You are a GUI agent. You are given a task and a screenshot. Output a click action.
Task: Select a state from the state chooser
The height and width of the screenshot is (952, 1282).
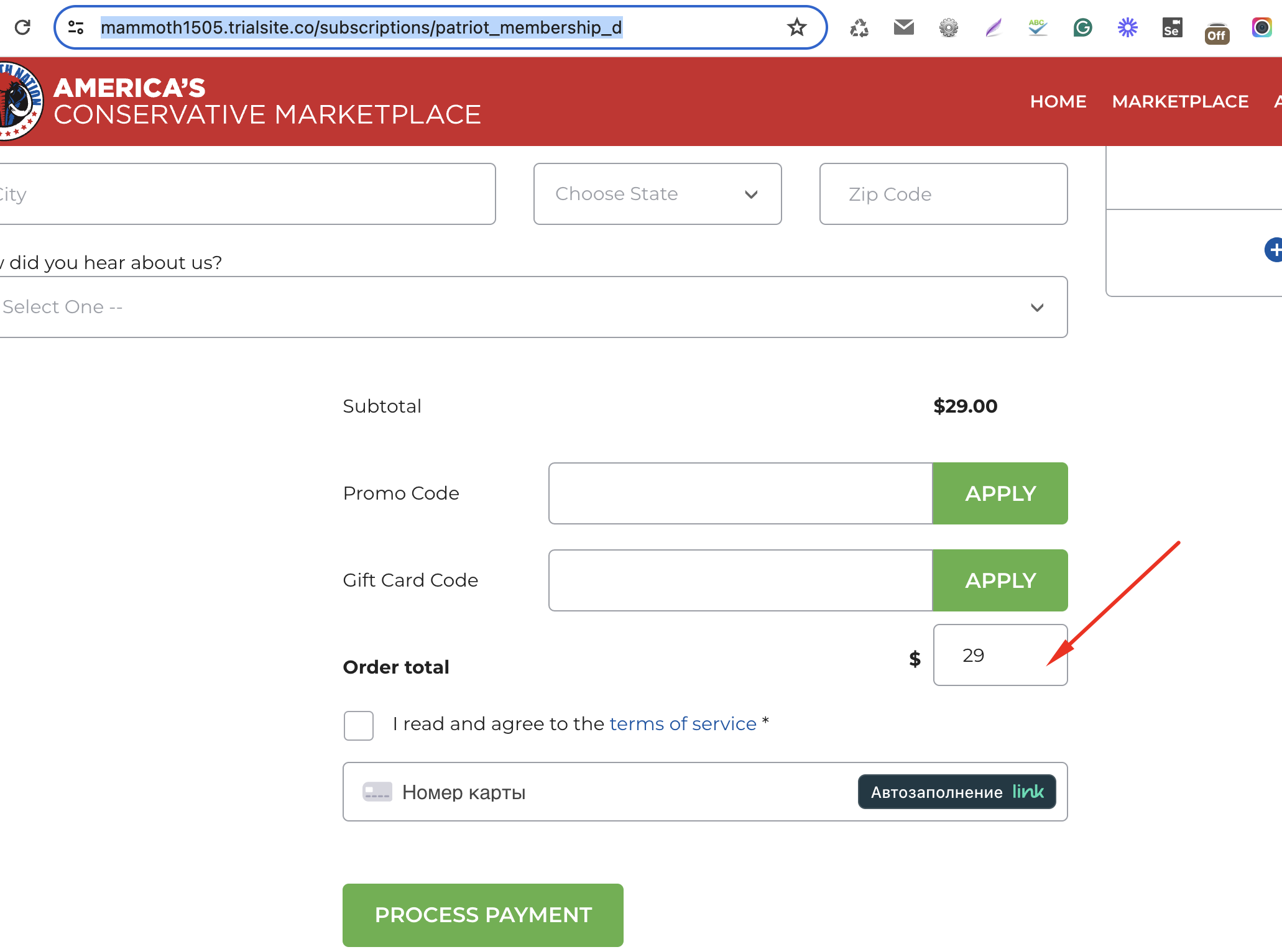tap(658, 193)
